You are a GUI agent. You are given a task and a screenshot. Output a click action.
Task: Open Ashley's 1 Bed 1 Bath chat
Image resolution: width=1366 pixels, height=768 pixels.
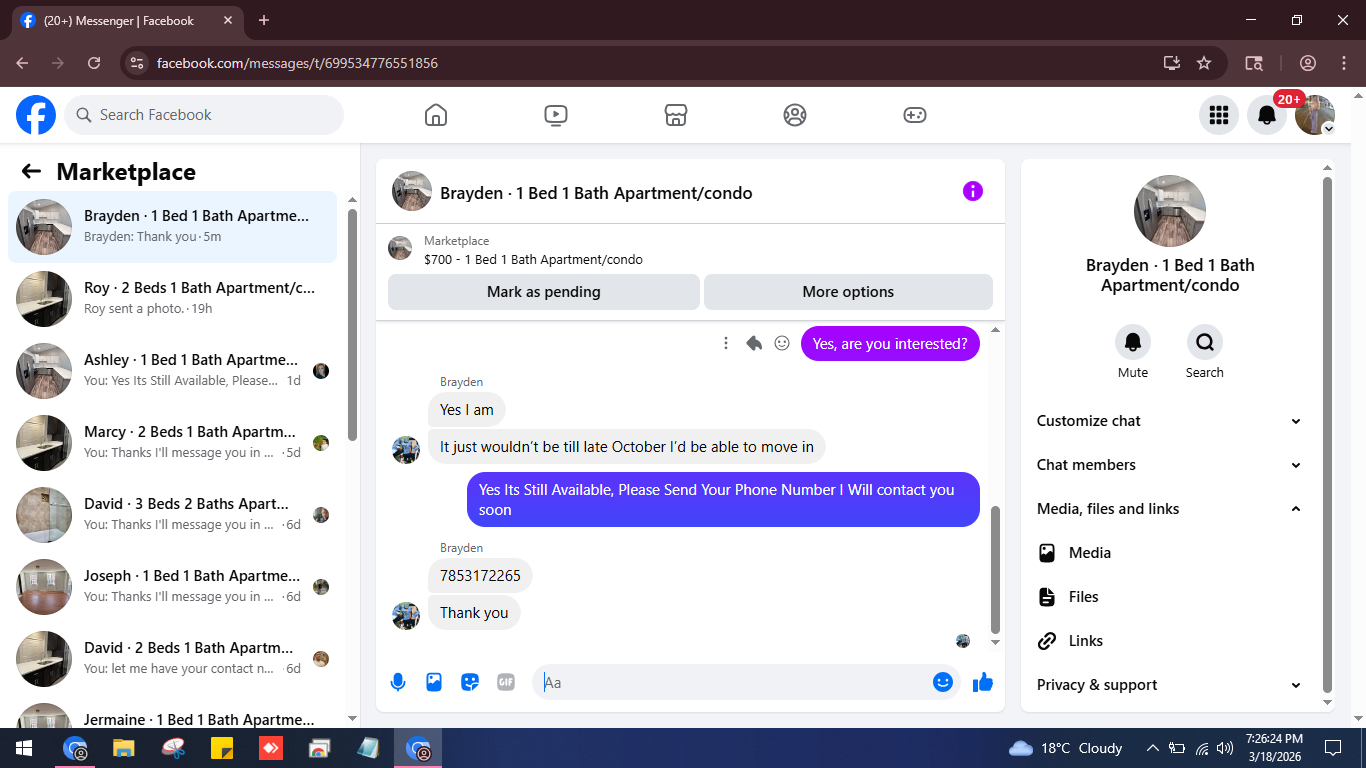(x=173, y=371)
